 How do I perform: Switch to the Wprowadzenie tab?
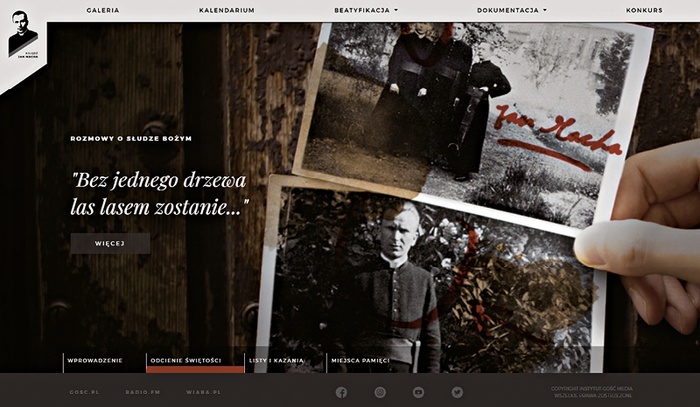(x=95, y=361)
